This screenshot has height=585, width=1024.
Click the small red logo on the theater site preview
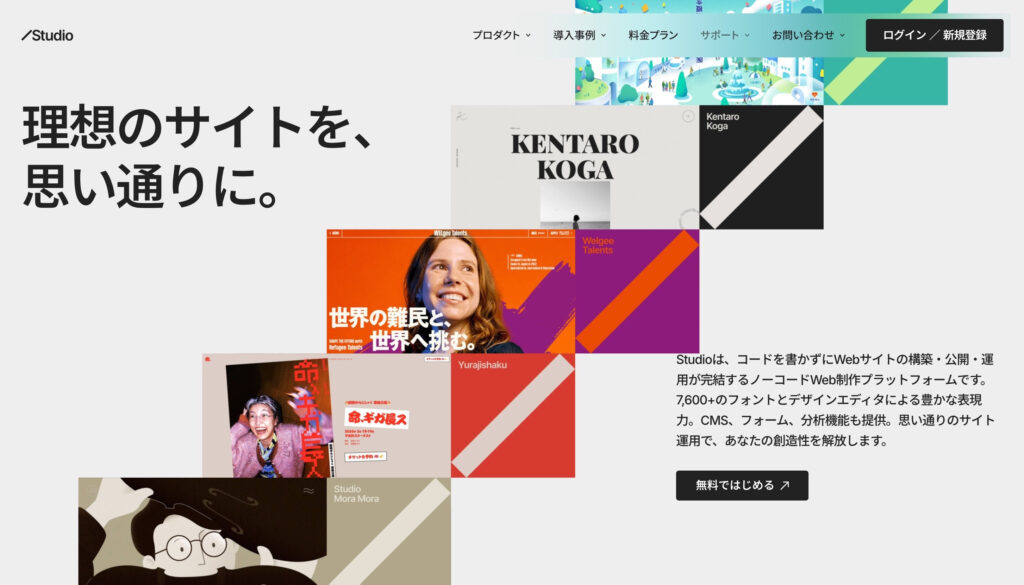[207, 359]
